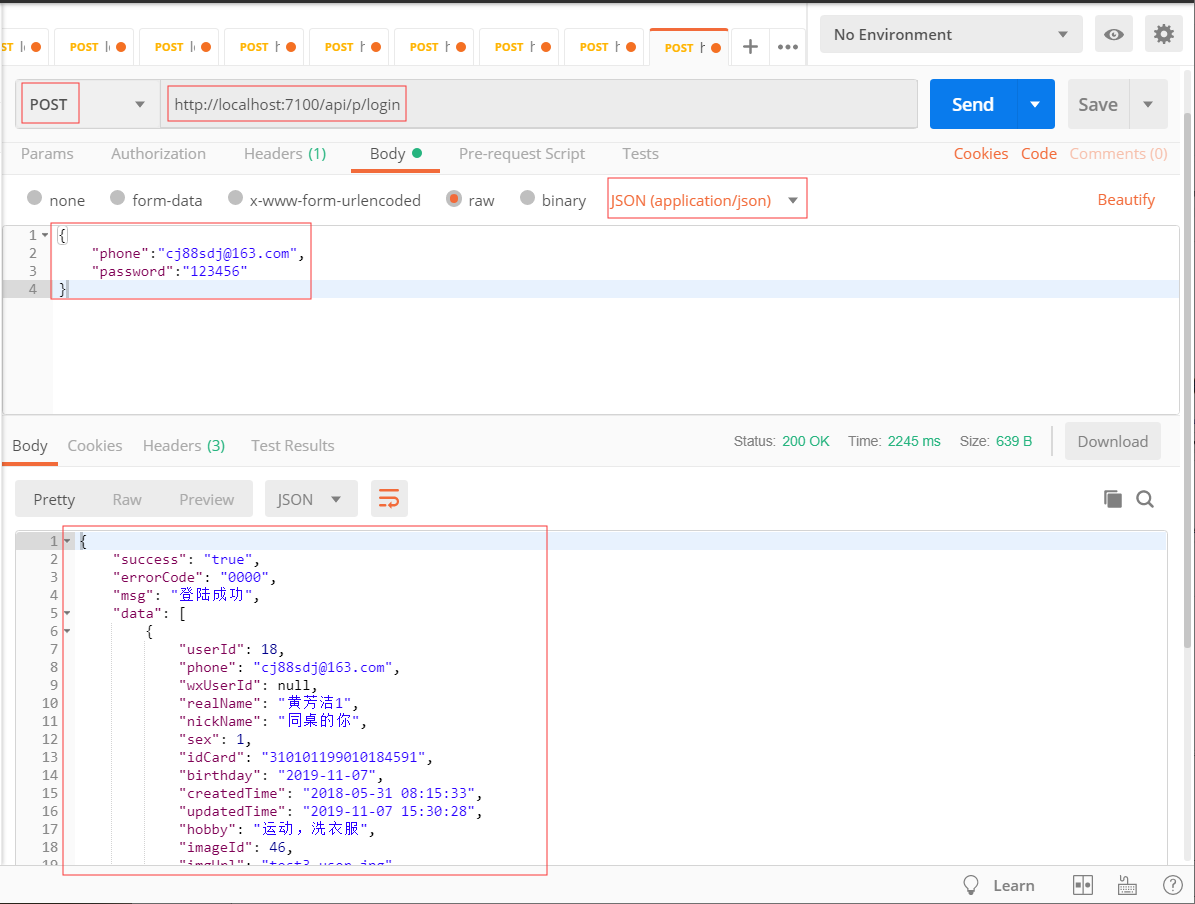Click the Save button

pos(1098,104)
